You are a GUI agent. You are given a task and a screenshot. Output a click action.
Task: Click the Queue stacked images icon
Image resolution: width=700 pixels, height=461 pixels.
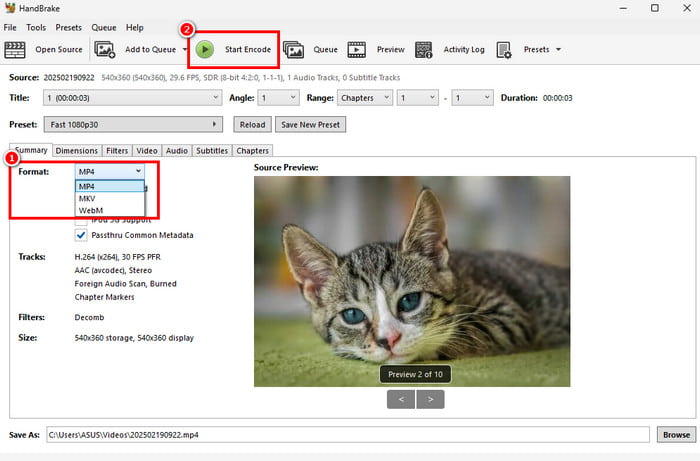pos(293,50)
